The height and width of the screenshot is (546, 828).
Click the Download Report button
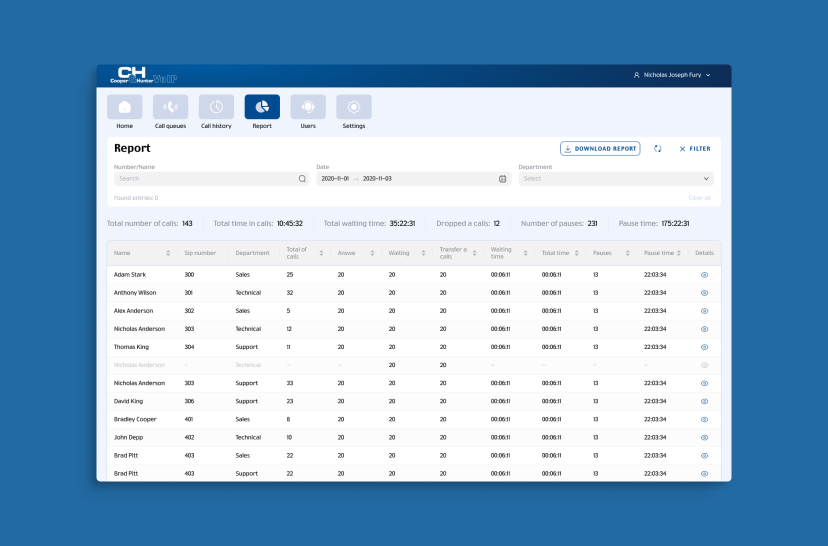(x=600, y=149)
